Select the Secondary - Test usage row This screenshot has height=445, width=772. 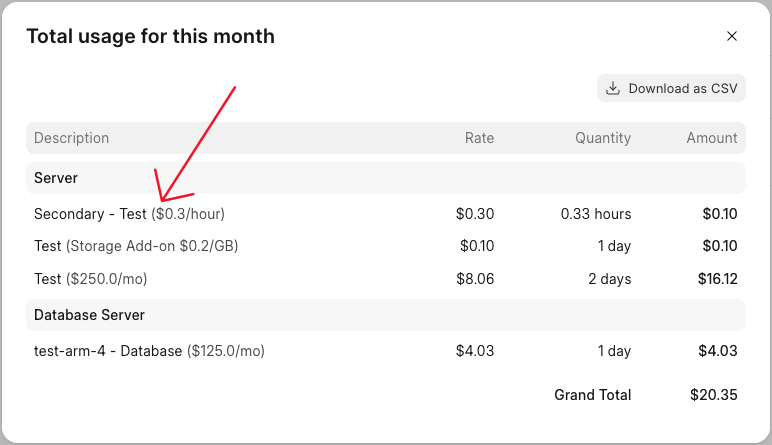point(129,214)
